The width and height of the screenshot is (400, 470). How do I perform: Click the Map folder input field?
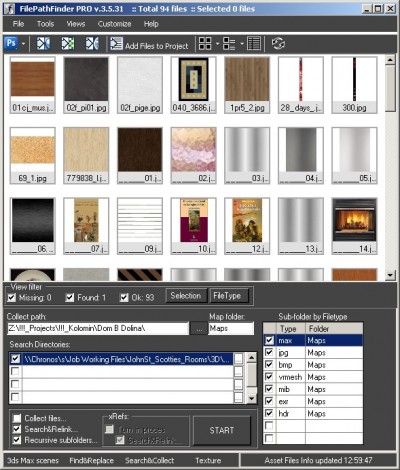click(231, 328)
